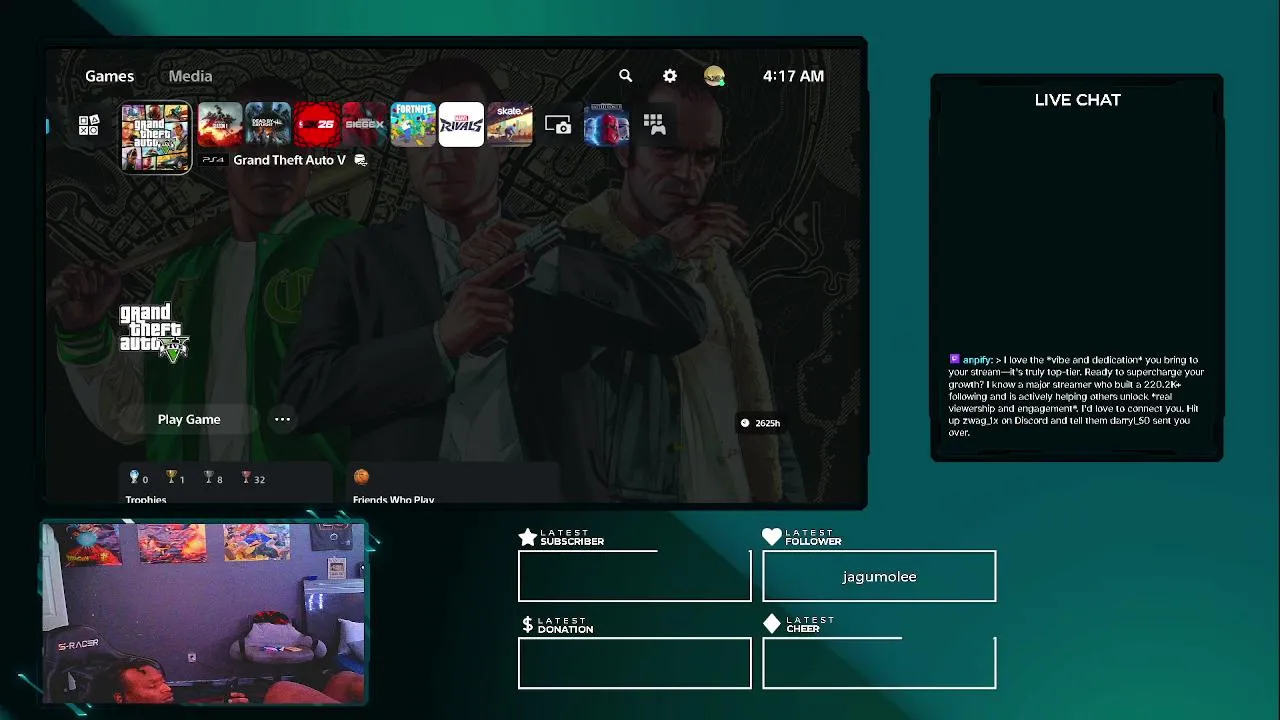Click the bronze trophy icon showing 32
The height and width of the screenshot is (720, 1280).
tap(246, 478)
